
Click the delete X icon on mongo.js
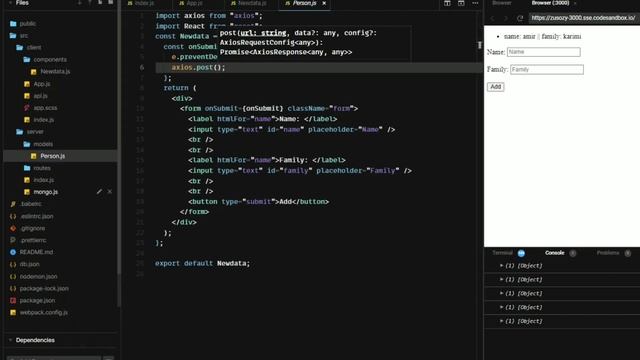[x=110, y=191]
